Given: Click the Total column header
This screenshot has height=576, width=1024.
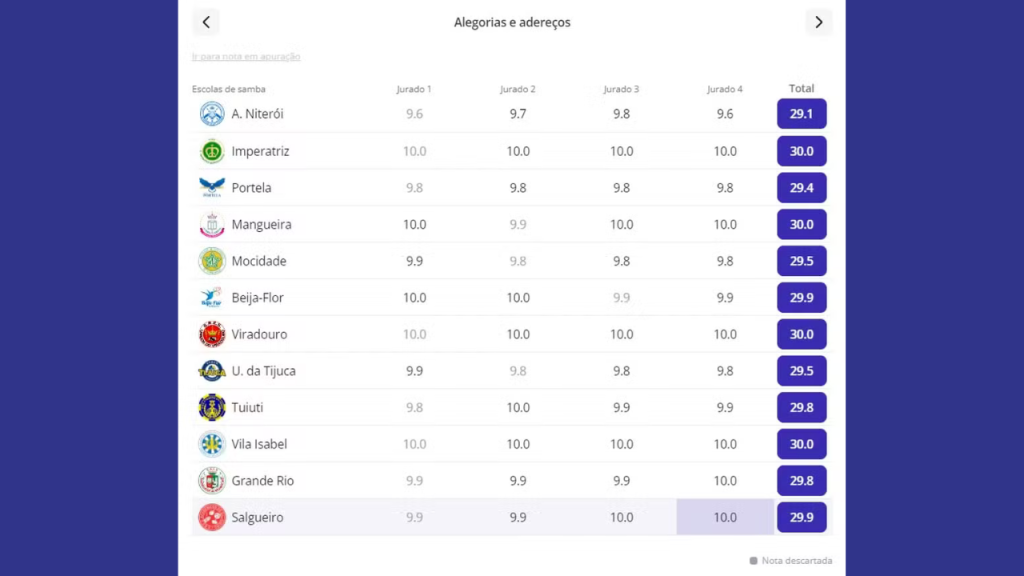Looking at the screenshot, I should [801, 88].
